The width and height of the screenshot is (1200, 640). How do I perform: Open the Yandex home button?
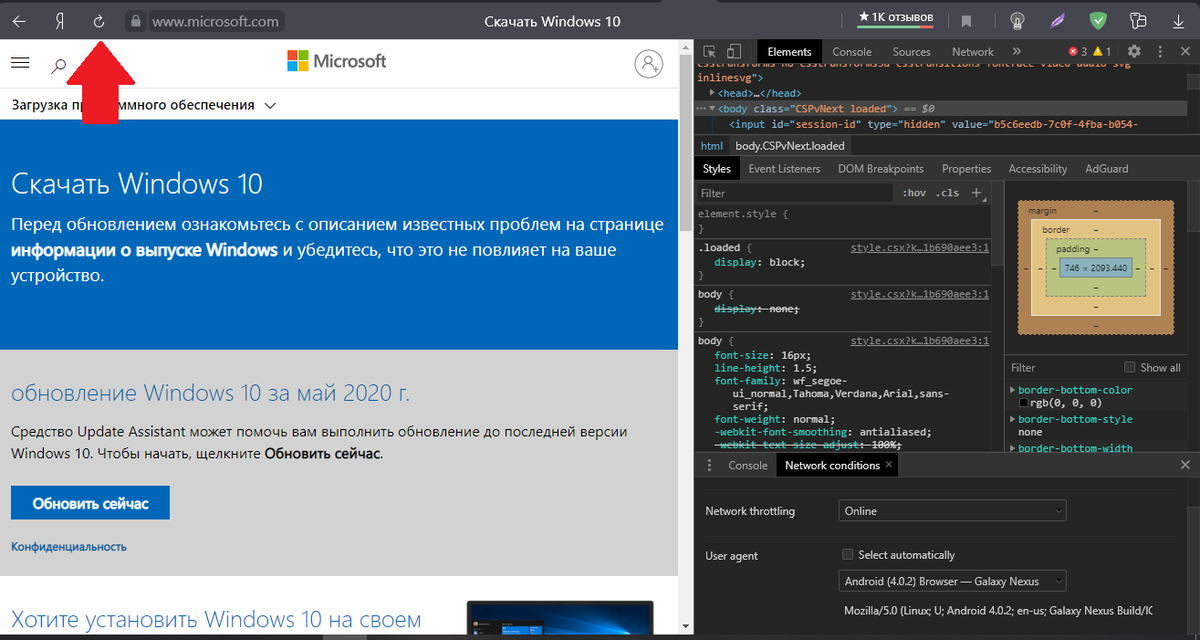coord(59,21)
